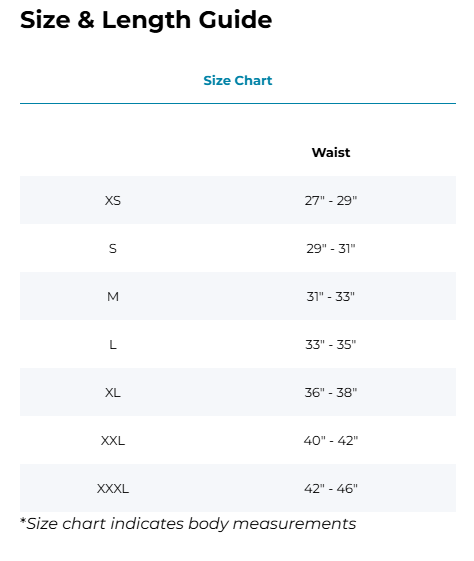
Task: Click the 33" - 35" waist measurement
Action: point(331,345)
